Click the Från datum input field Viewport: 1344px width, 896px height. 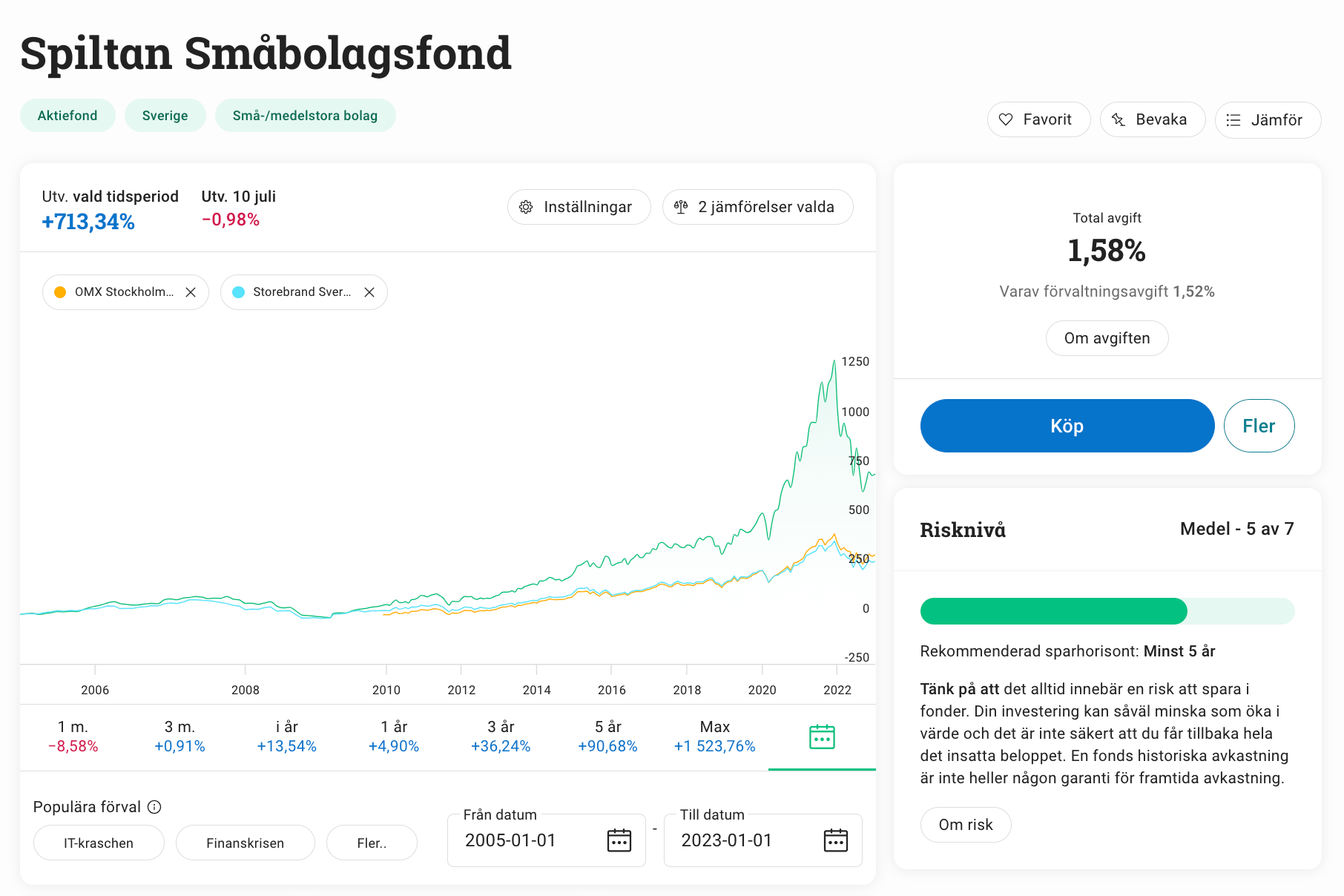click(547, 840)
